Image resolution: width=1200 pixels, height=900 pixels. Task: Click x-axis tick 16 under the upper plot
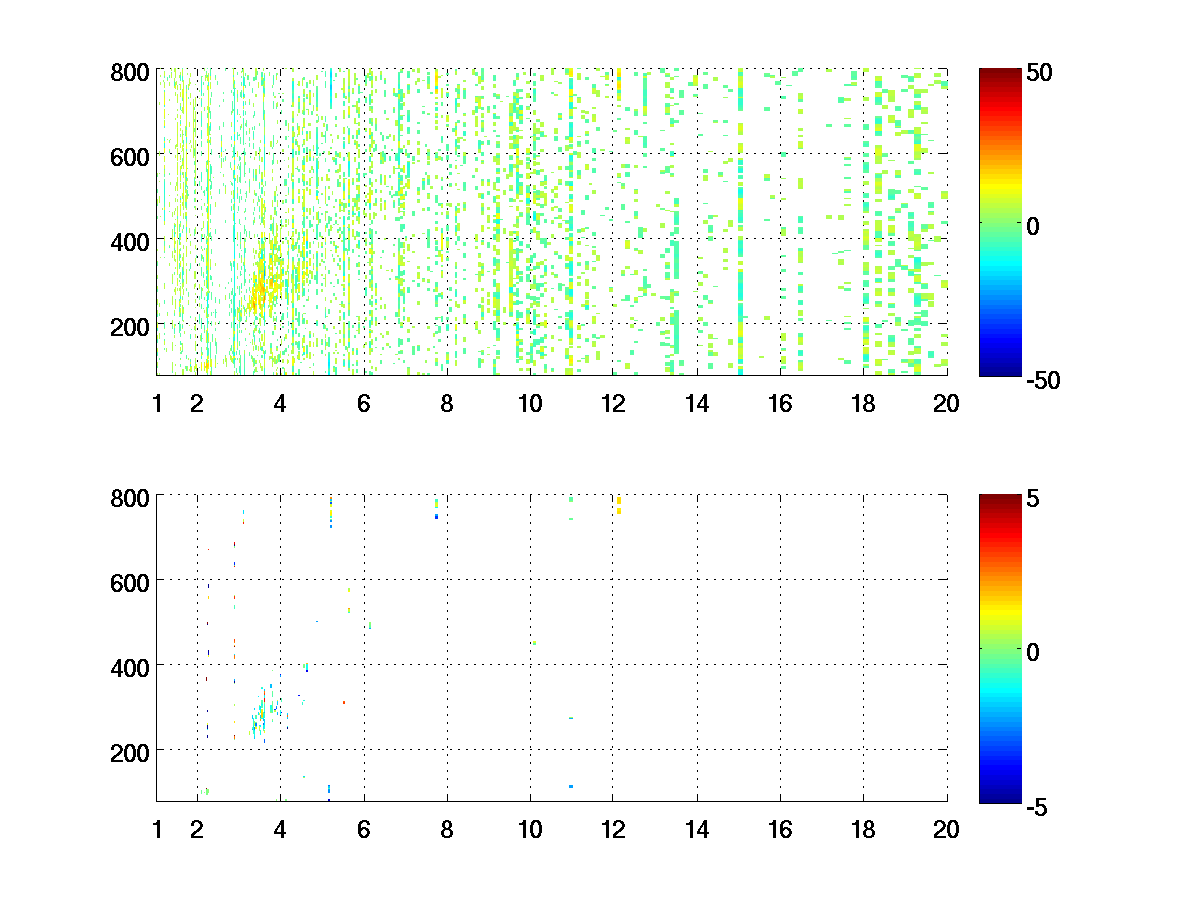(x=780, y=404)
